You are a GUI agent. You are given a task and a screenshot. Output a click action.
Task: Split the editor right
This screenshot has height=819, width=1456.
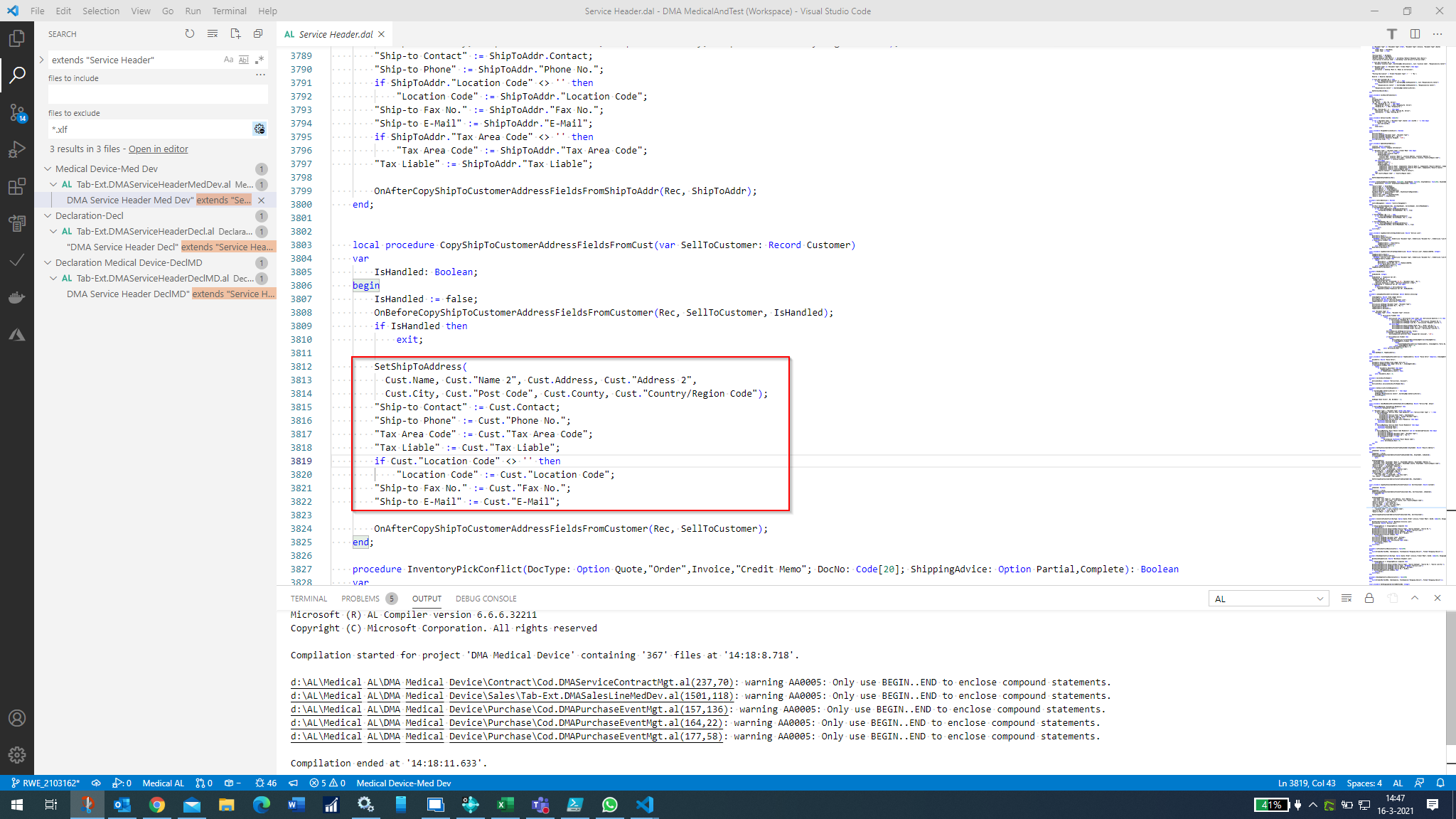click(1415, 33)
